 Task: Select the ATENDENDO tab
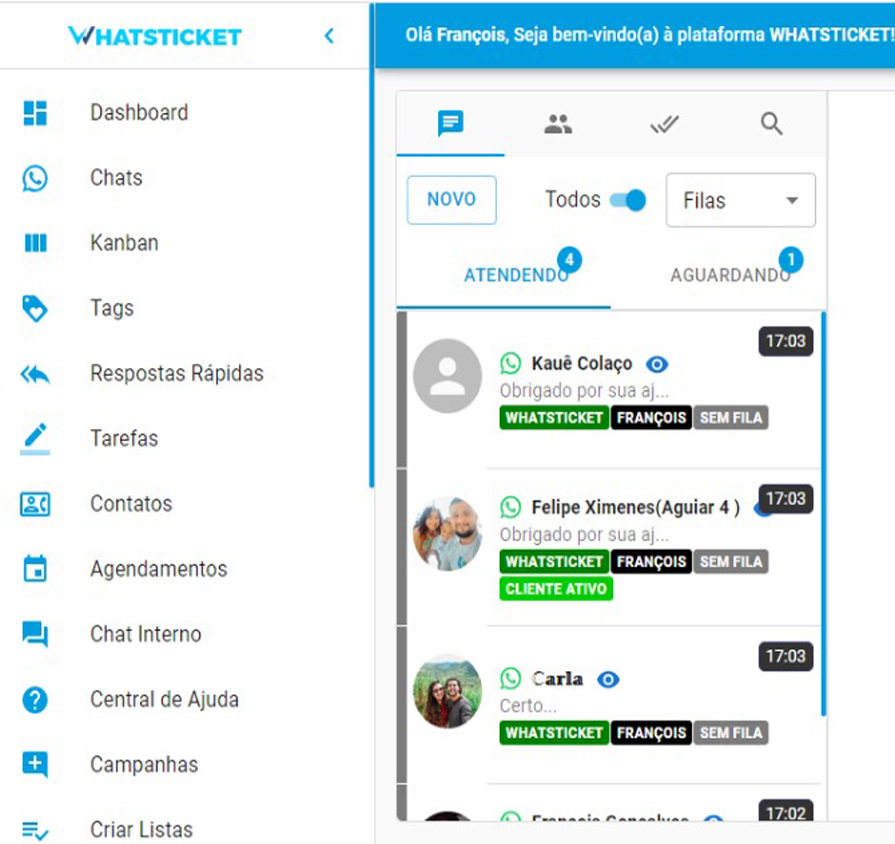click(x=516, y=275)
